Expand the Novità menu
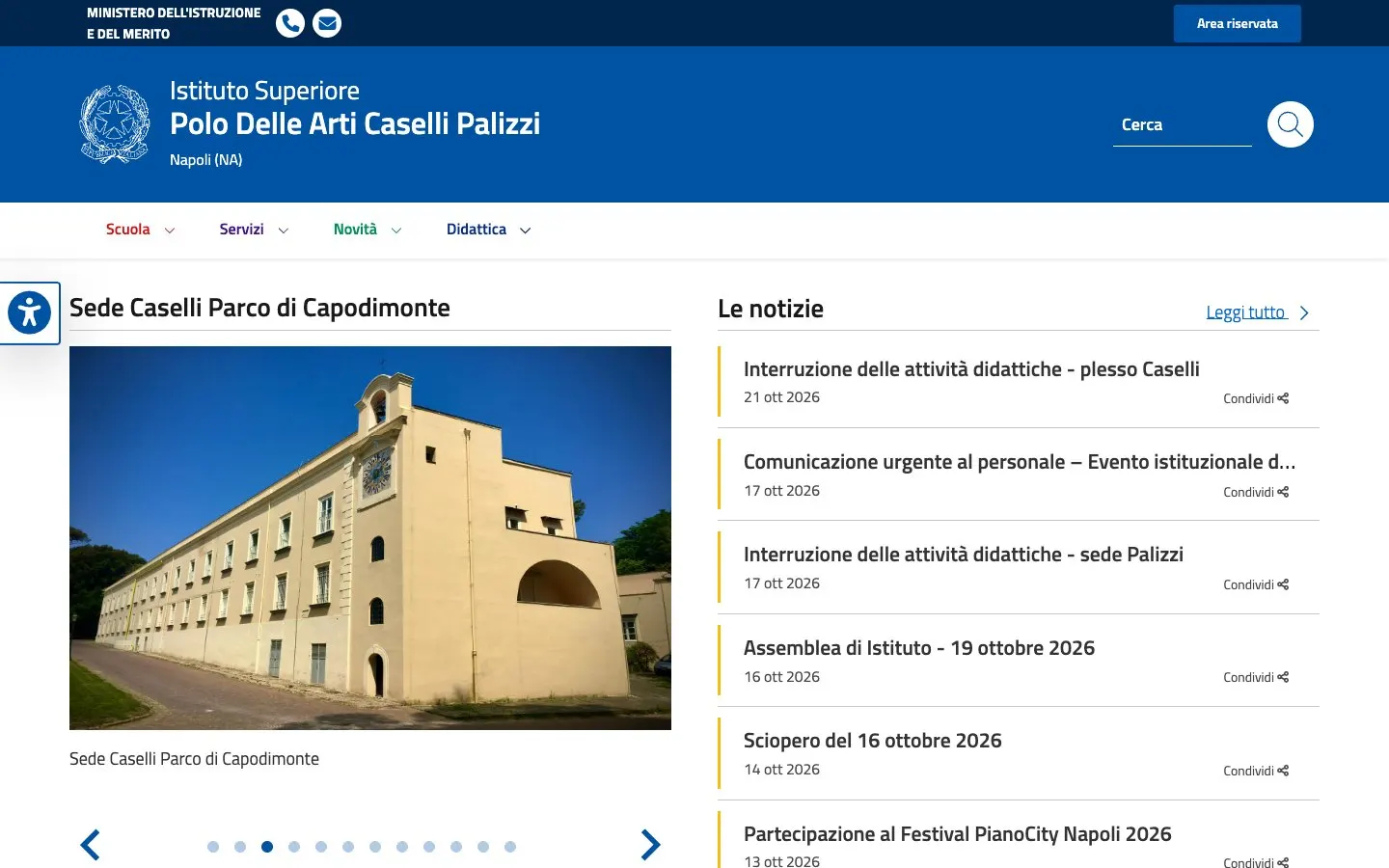Screen dimensions: 1389x868 coord(368,230)
